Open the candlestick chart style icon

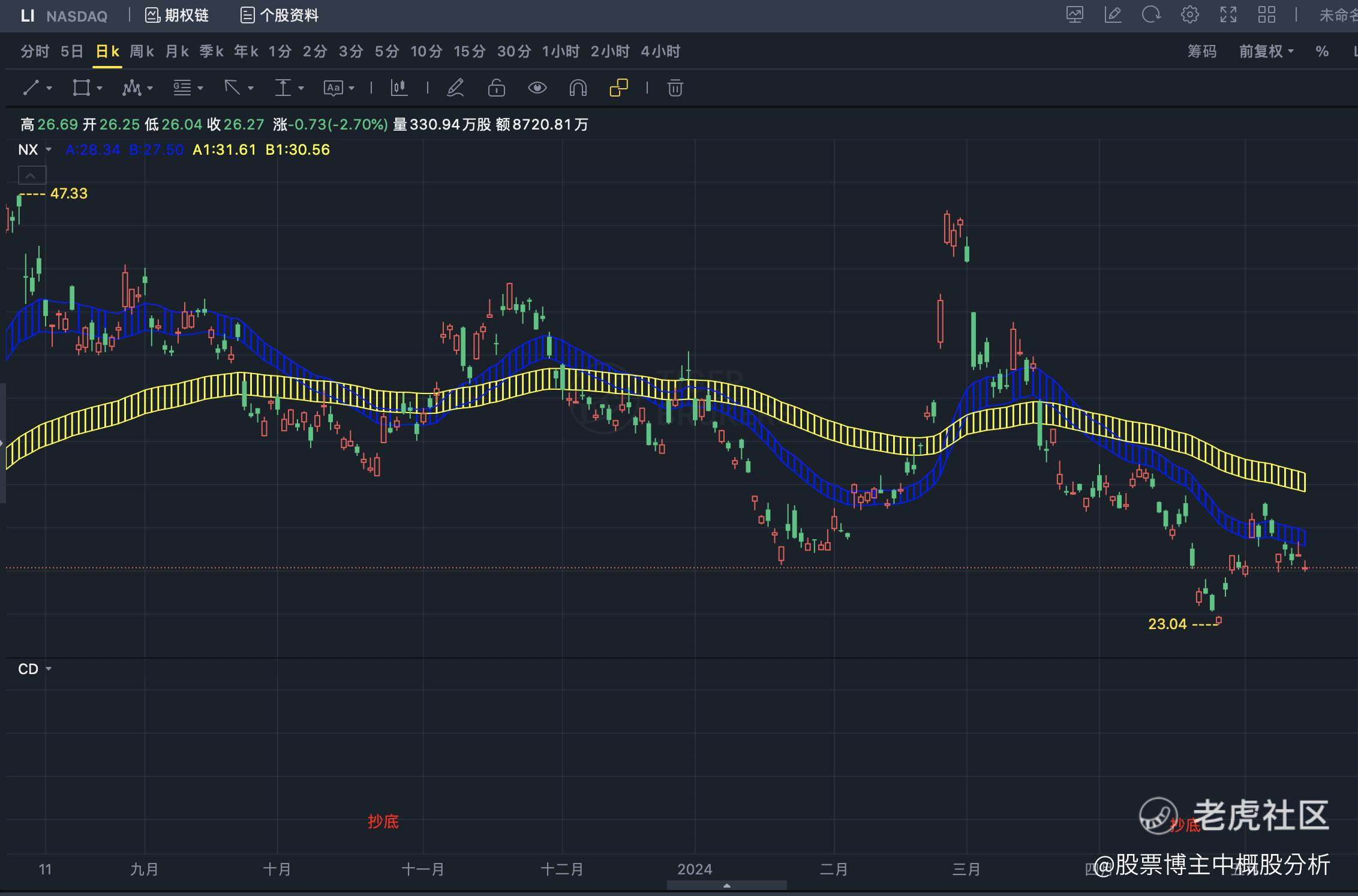point(399,88)
